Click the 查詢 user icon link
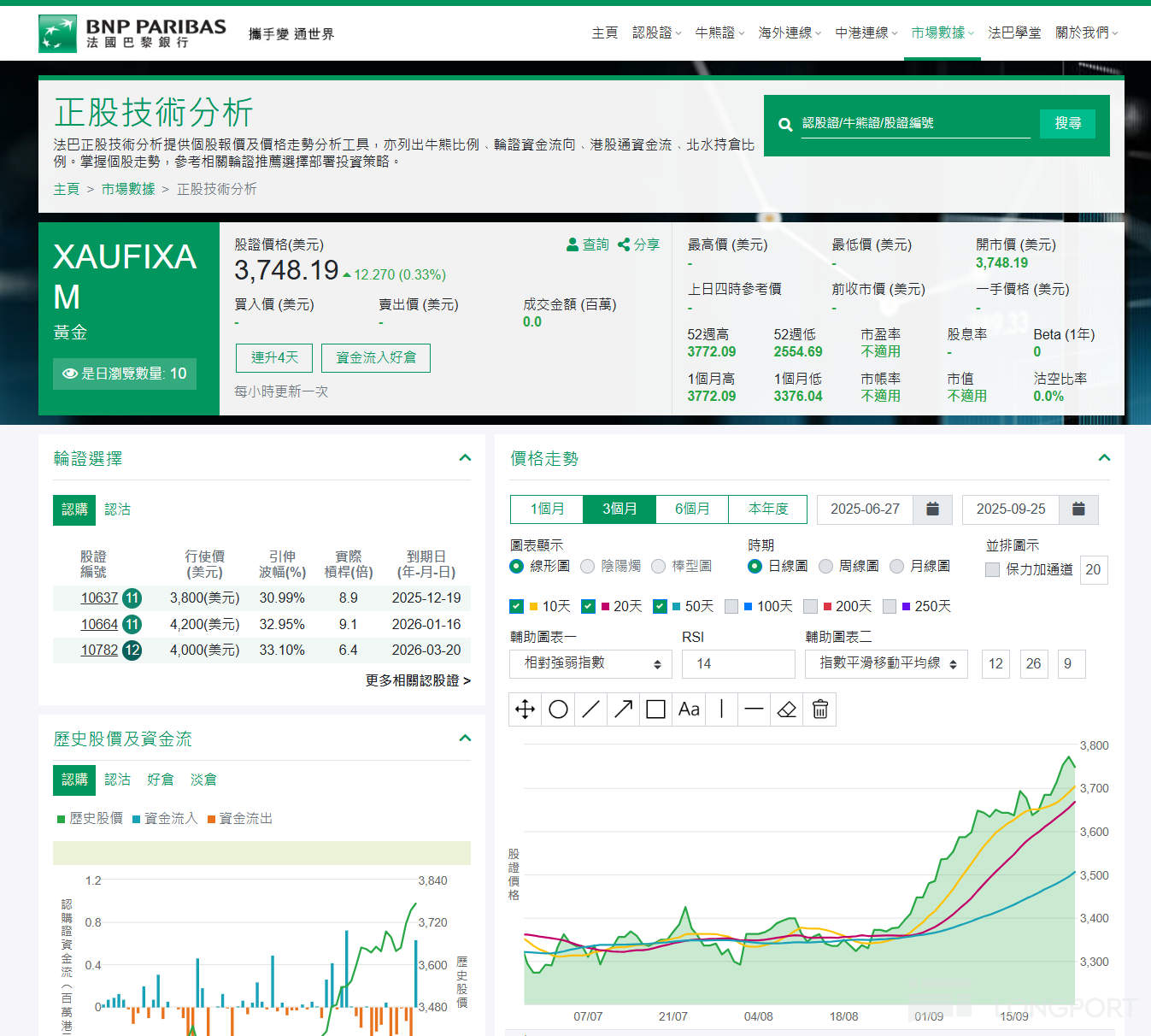1151x1036 pixels. [x=587, y=244]
